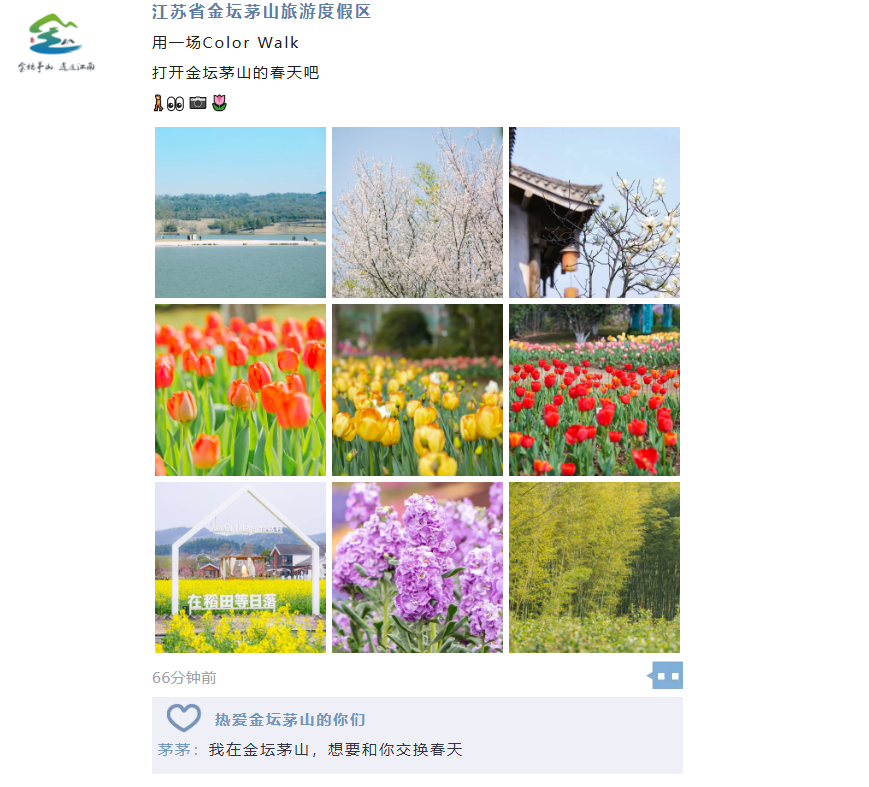Open the yellow tulips photo
The height and width of the screenshot is (787, 869).
417,390
